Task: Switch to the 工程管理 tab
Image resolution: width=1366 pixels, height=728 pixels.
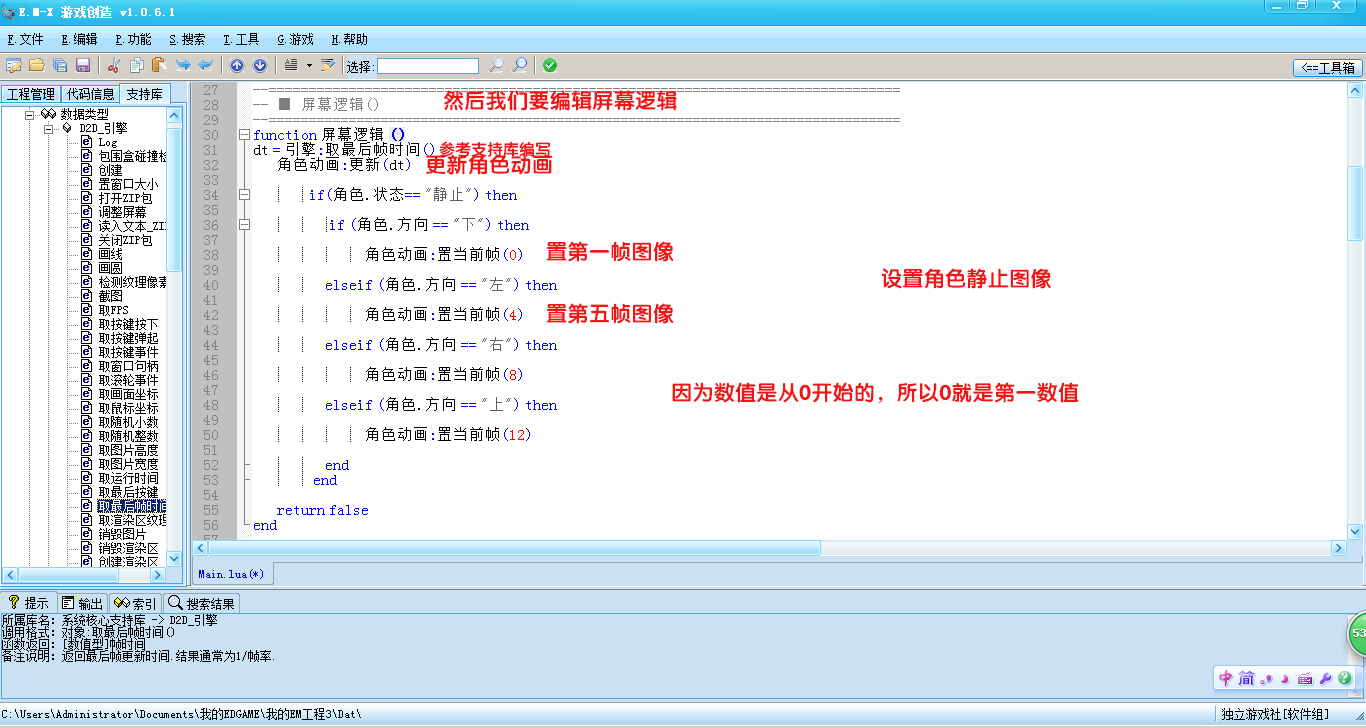Action: [x=30, y=94]
